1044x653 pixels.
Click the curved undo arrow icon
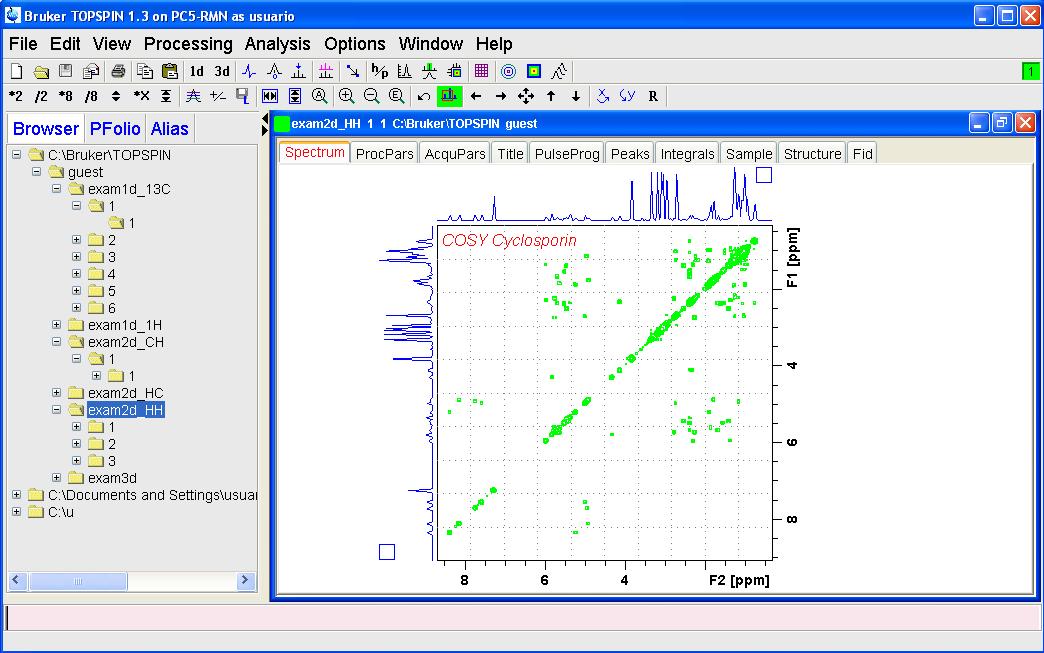(423, 97)
